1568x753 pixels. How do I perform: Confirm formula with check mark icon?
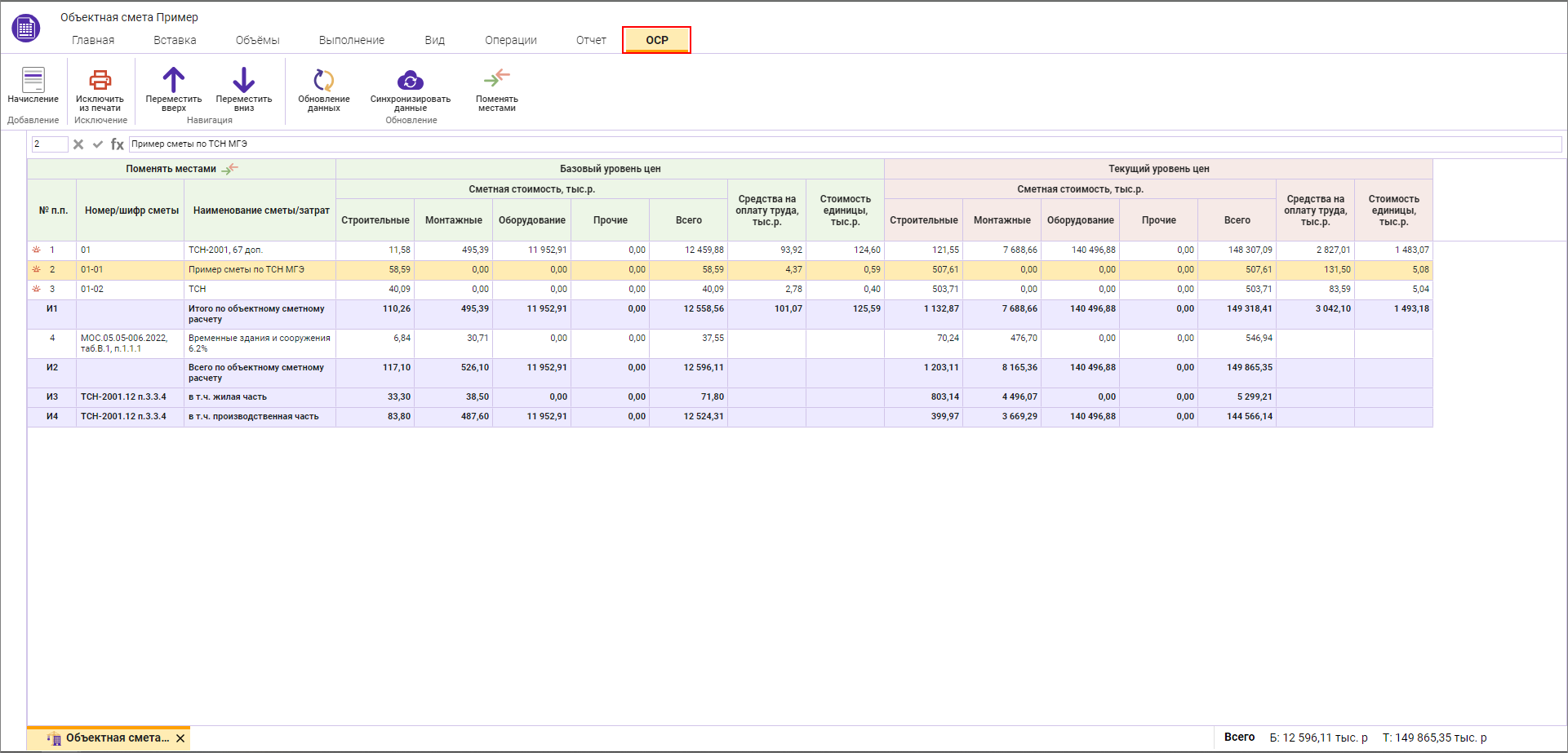click(x=98, y=144)
